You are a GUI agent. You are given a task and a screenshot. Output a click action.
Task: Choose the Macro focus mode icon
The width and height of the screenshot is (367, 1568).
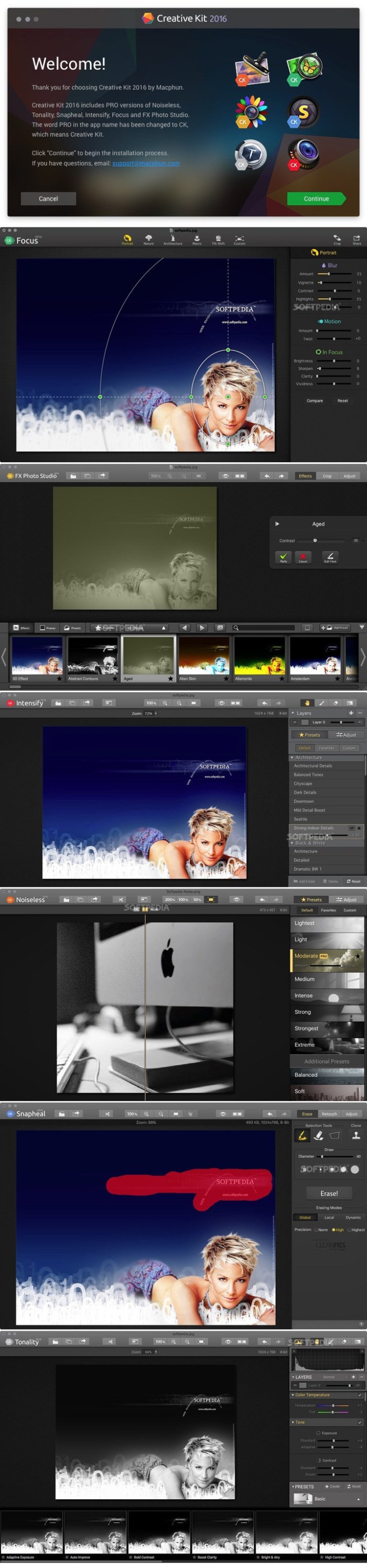click(x=197, y=239)
